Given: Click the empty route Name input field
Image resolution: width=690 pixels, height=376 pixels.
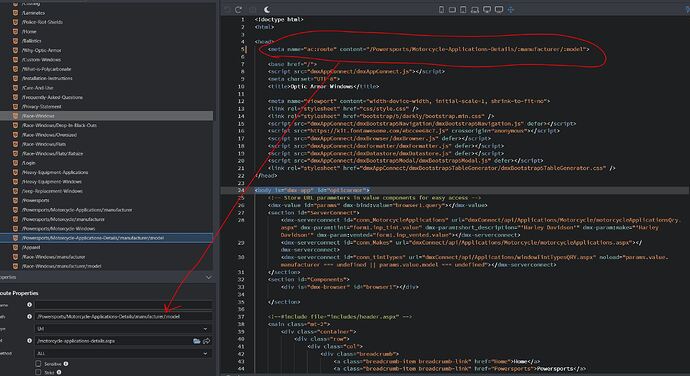Looking at the screenshot, I should [123, 304].
